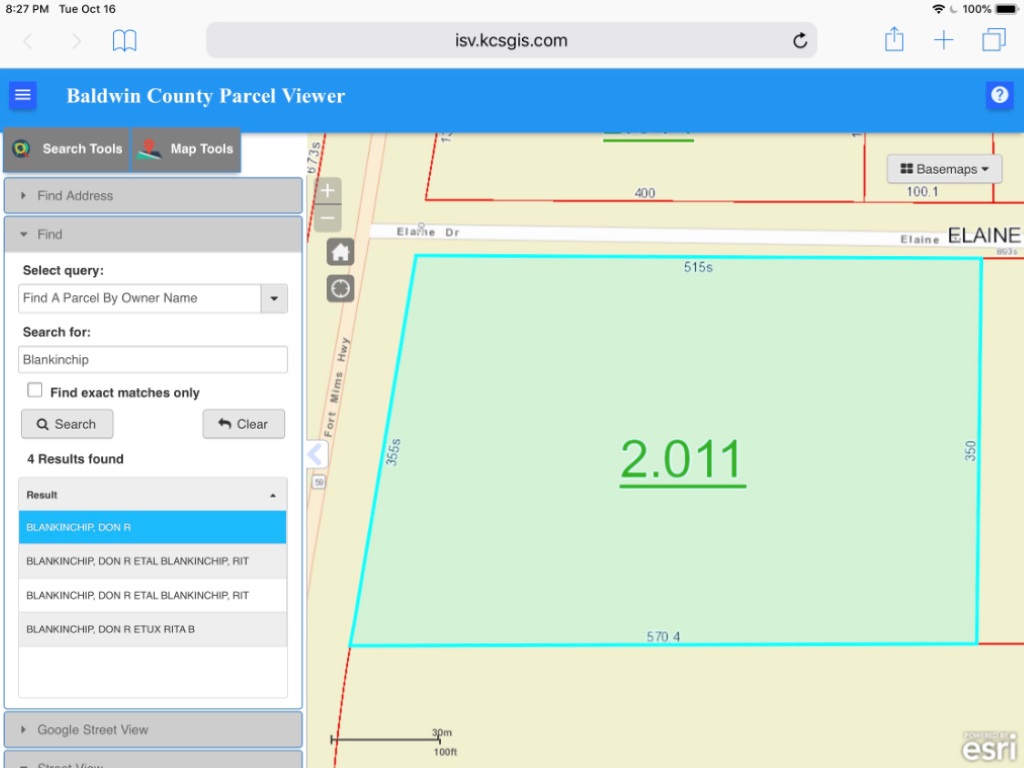Image resolution: width=1024 pixels, height=768 pixels.
Task: Switch to the Search Tools tab
Action: [x=67, y=149]
